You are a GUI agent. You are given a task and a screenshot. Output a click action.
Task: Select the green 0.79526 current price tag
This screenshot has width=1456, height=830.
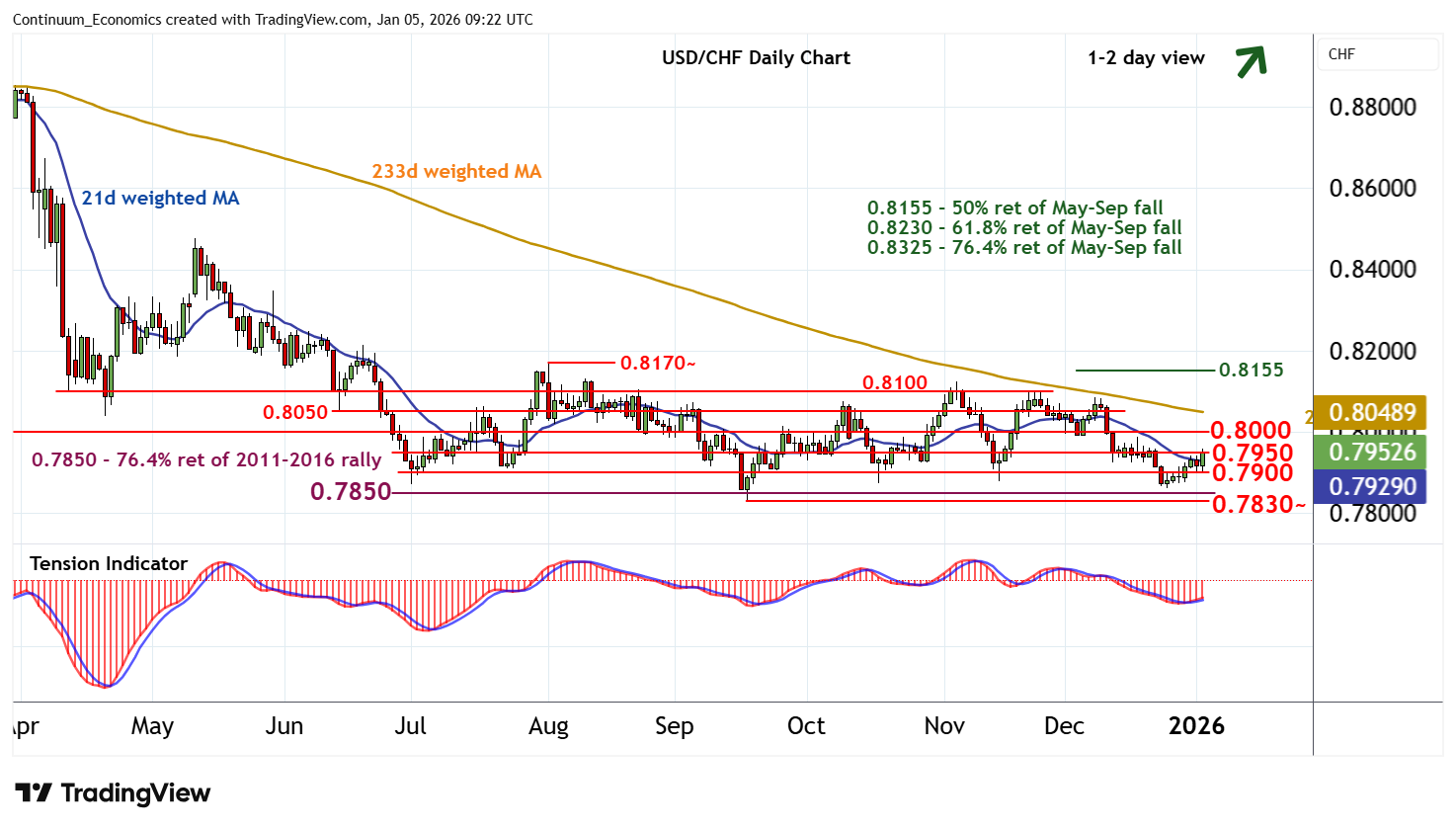coord(1372,452)
